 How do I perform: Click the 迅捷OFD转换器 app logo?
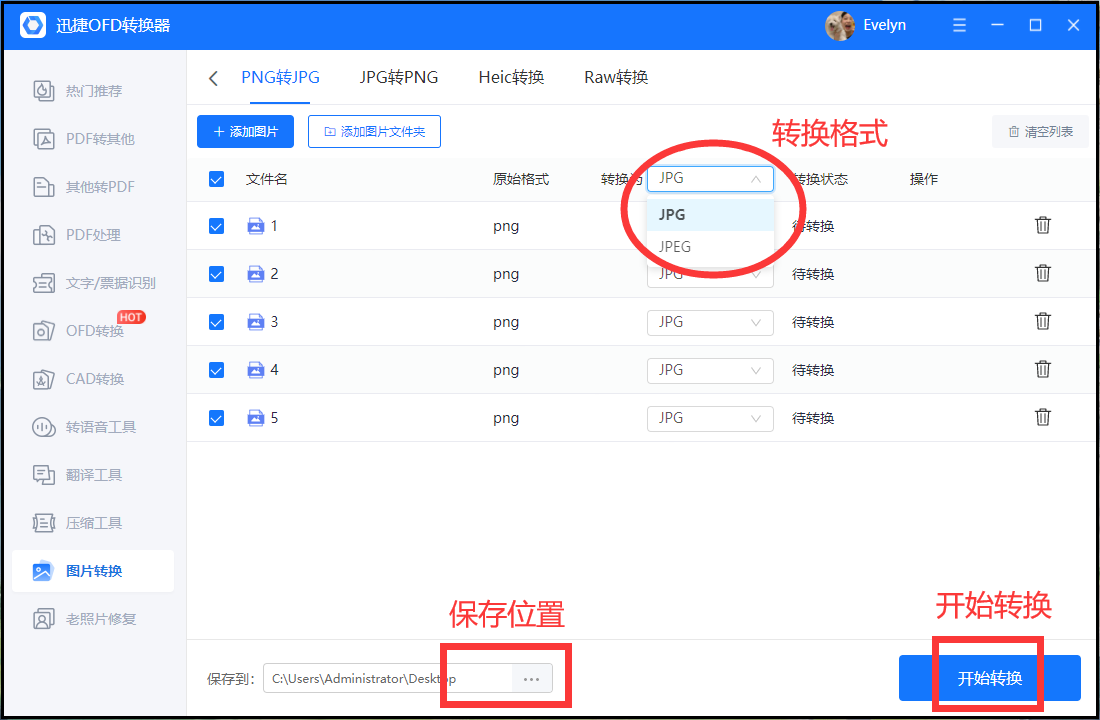pyautogui.click(x=33, y=25)
